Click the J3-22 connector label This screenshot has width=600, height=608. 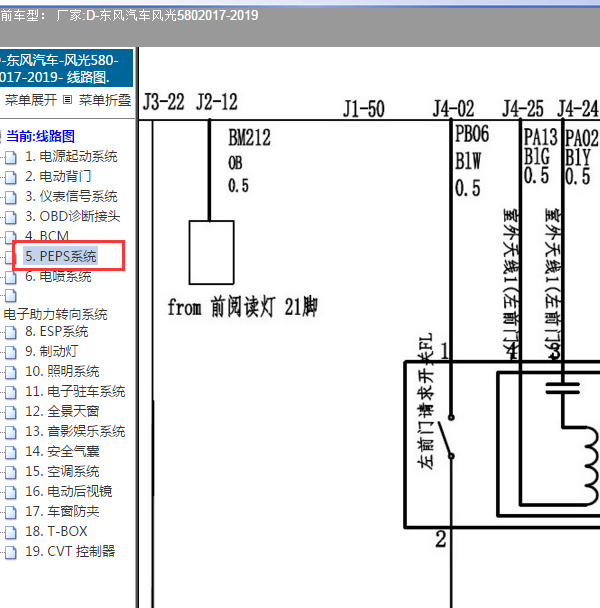pyautogui.click(x=163, y=102)
